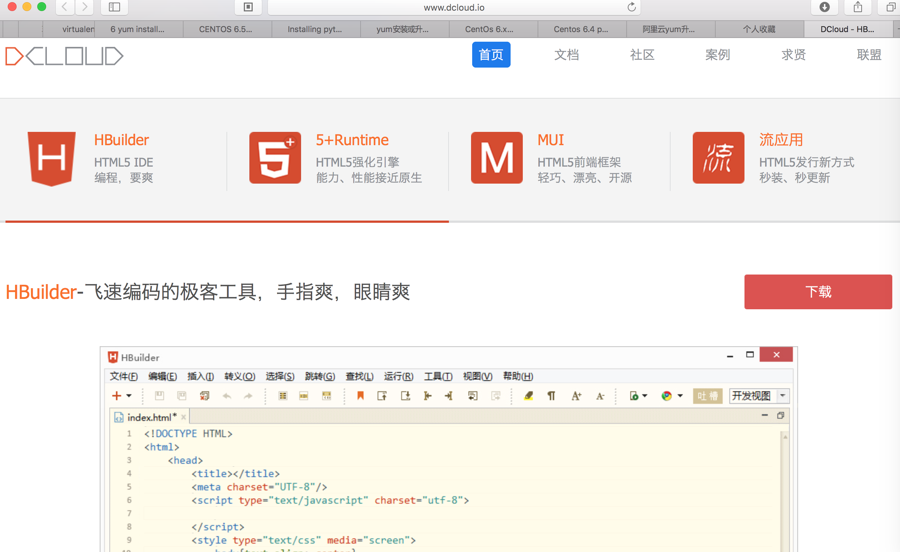Open the 跳转(G) menu in HBuilder
The height and width of the screenshot is (552, 900).
320,376
